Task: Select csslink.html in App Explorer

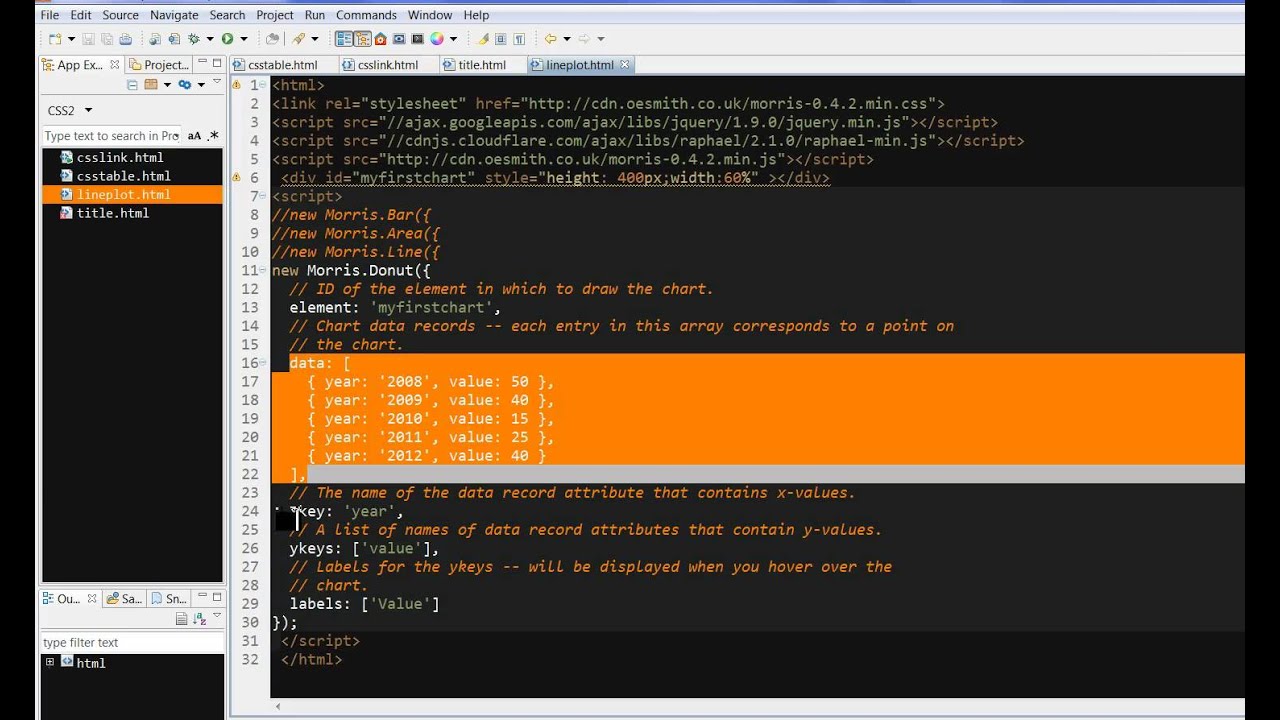Action: tap(119, 158)
